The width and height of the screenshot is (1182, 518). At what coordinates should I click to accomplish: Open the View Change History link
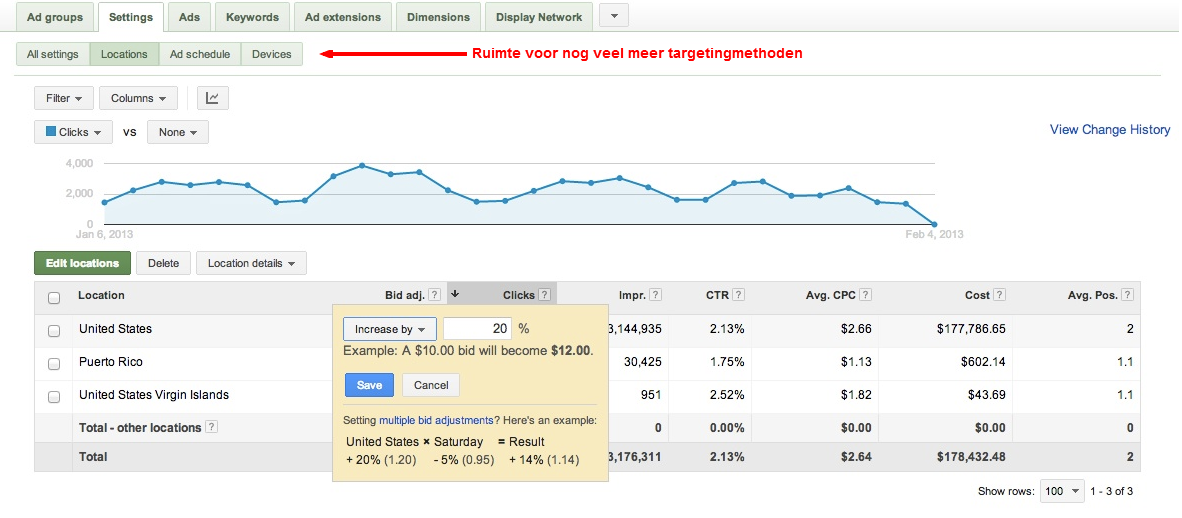coord(1110,130)
